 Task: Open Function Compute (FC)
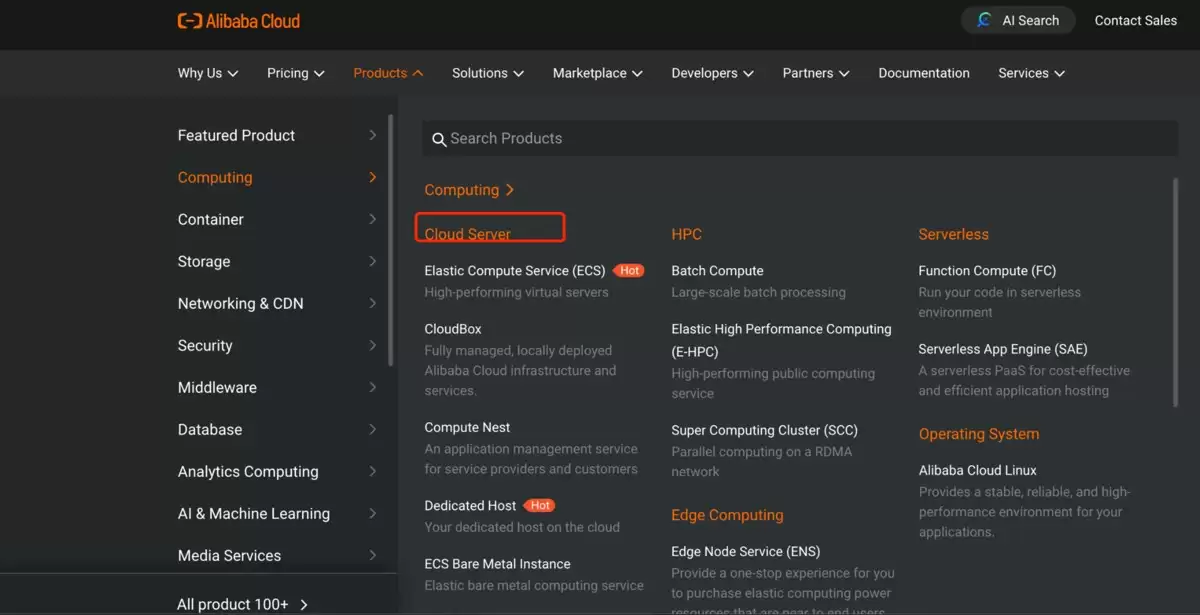pyautogui.click(x=987, y=271)
